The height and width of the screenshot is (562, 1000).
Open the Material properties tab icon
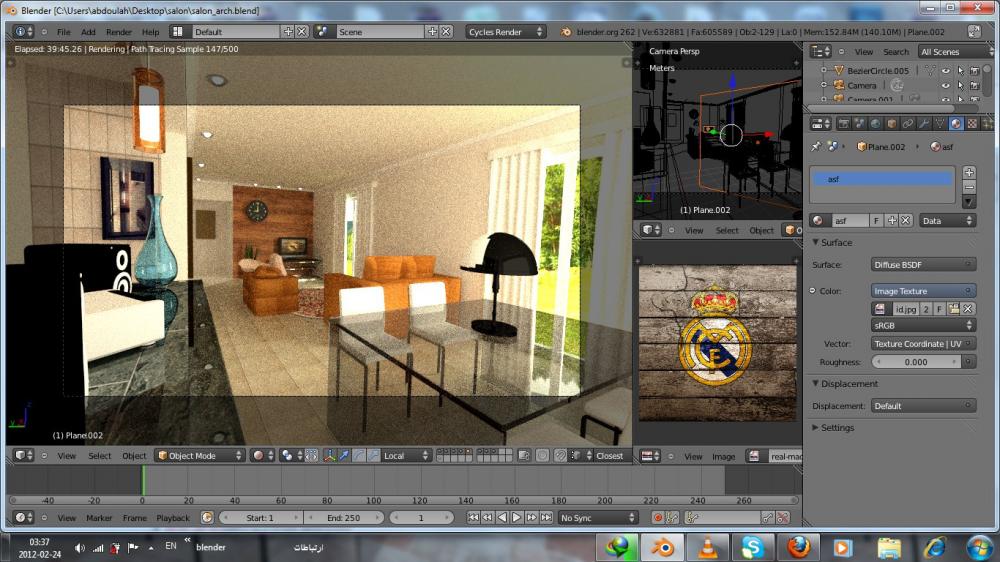[955, 124]
